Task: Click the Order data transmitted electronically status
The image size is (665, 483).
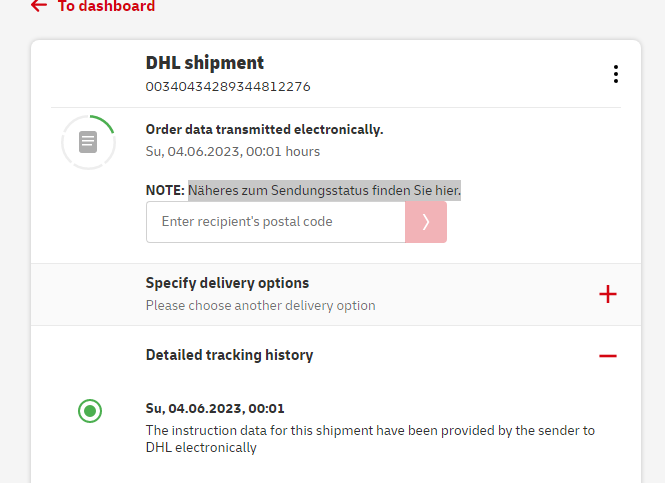Action: click(264, 130)
